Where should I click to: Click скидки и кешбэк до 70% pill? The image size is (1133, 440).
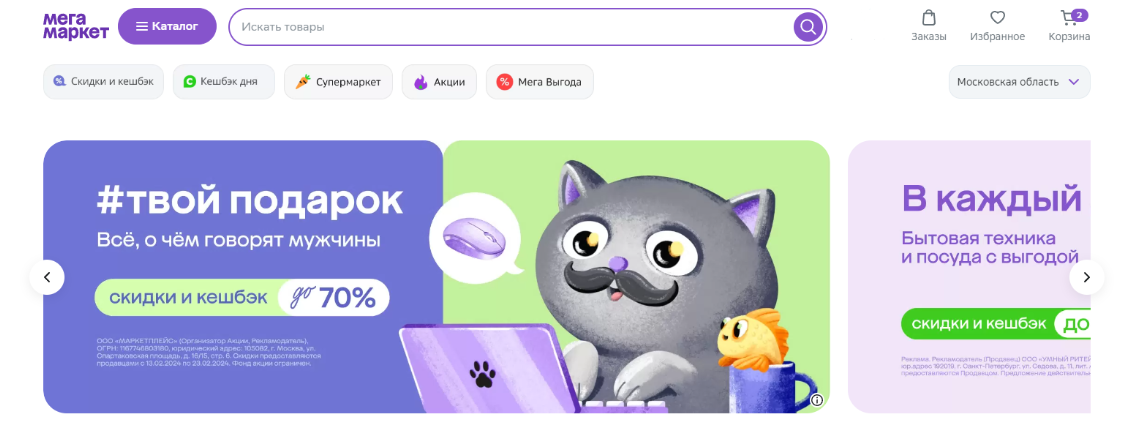tap(241, 297)
